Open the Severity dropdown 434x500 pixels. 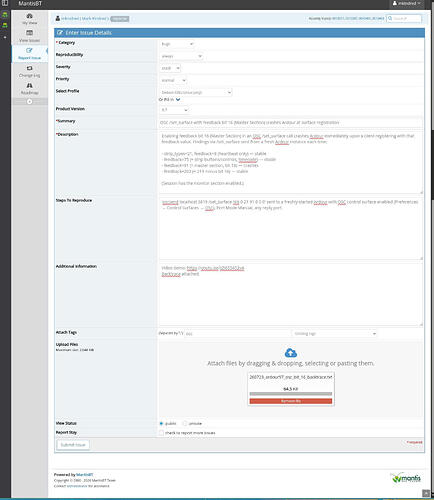point(170,68)
